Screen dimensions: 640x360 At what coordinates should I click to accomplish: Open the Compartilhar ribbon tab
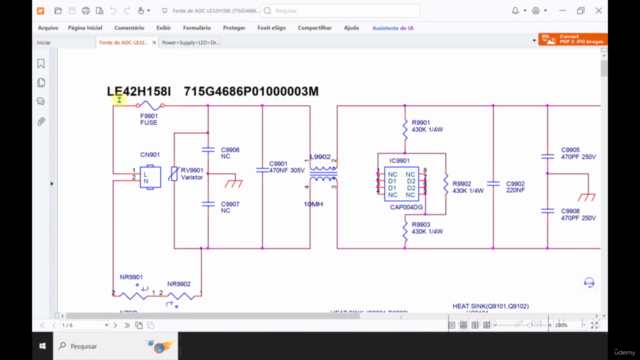315,28
